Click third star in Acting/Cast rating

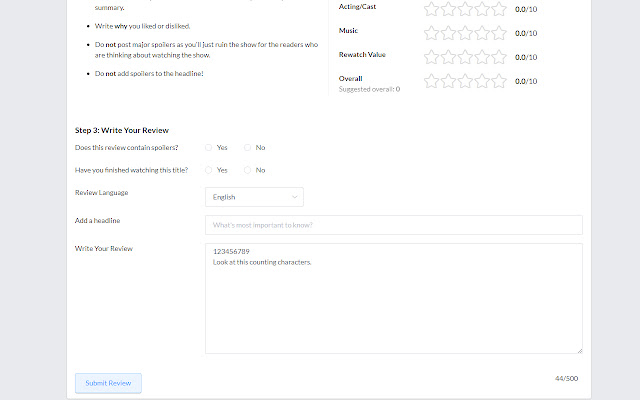tap(465, 9)
